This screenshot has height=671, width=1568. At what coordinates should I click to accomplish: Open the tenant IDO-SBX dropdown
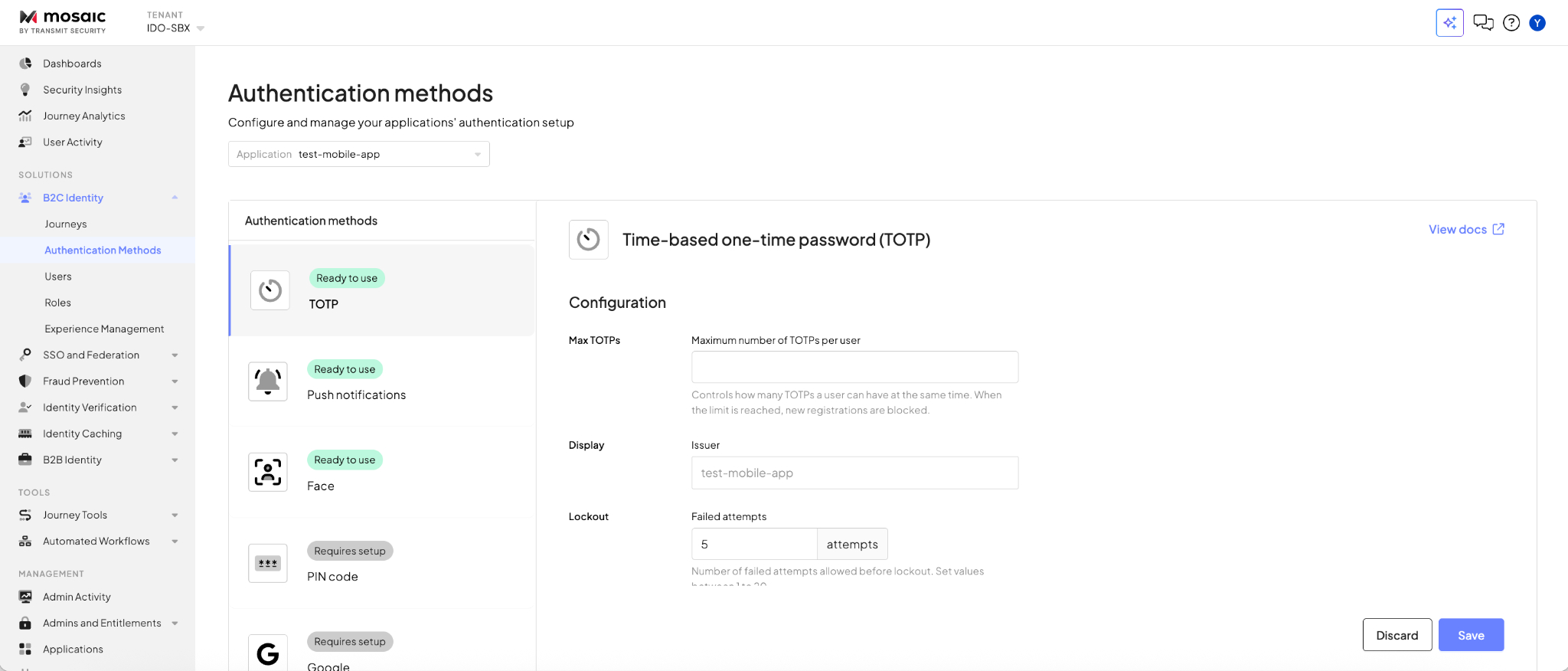pyautogui.click(x=176, y=28)
